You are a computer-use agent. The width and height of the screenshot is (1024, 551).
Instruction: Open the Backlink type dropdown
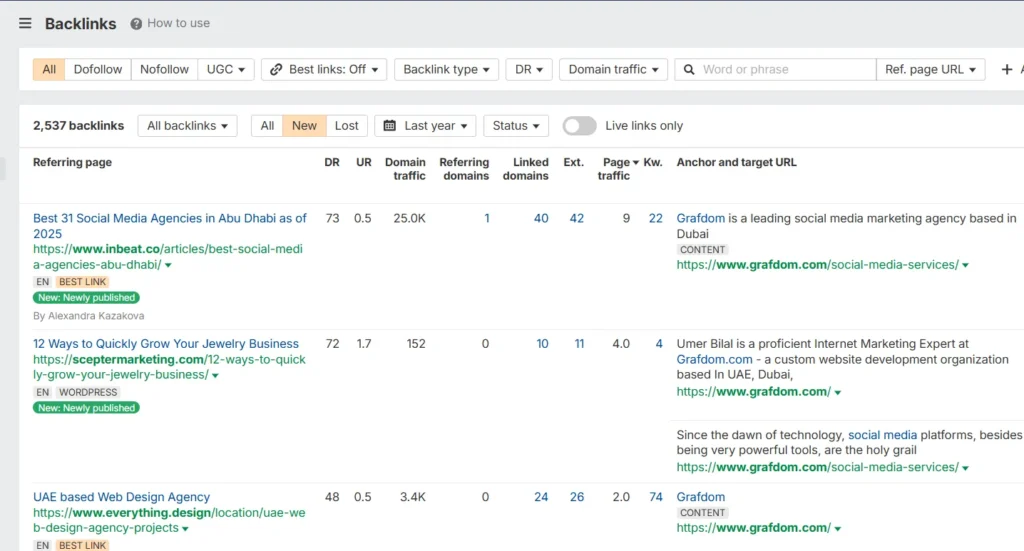446,69
